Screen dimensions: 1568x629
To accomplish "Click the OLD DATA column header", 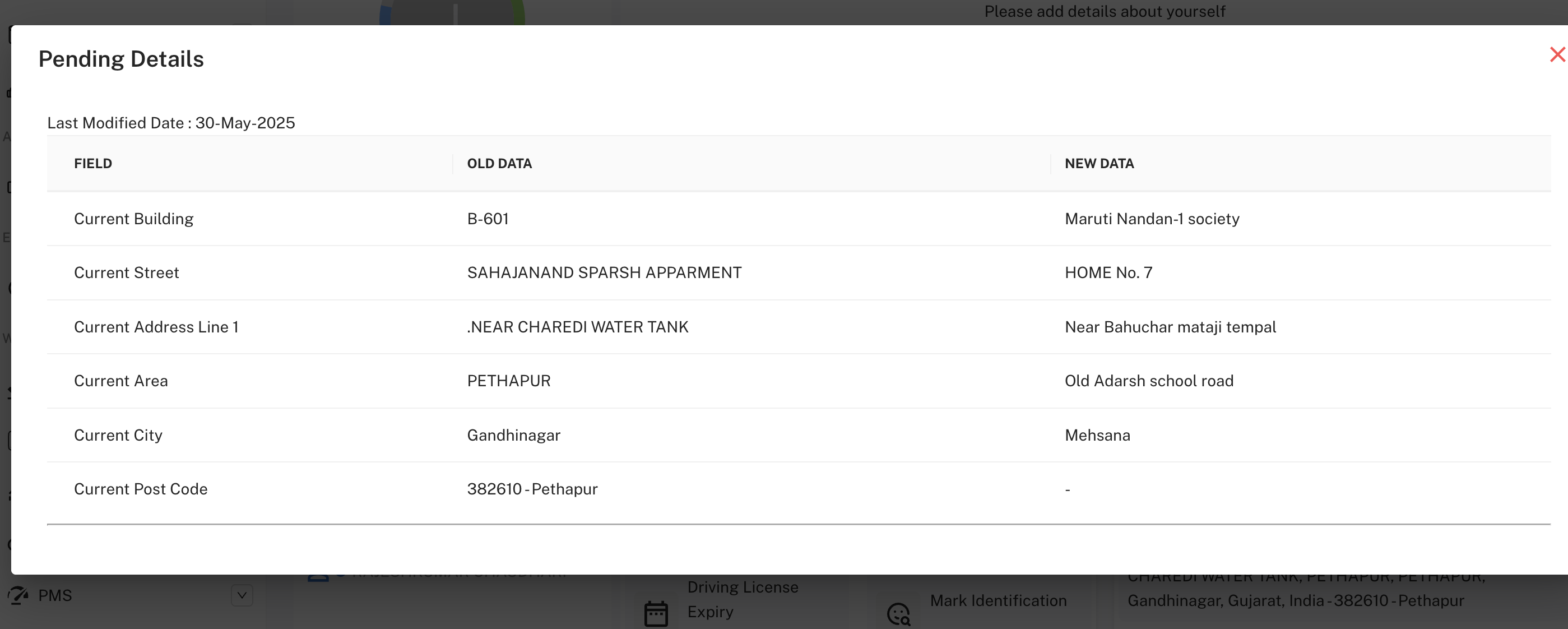I will click(x=499, y=163).
